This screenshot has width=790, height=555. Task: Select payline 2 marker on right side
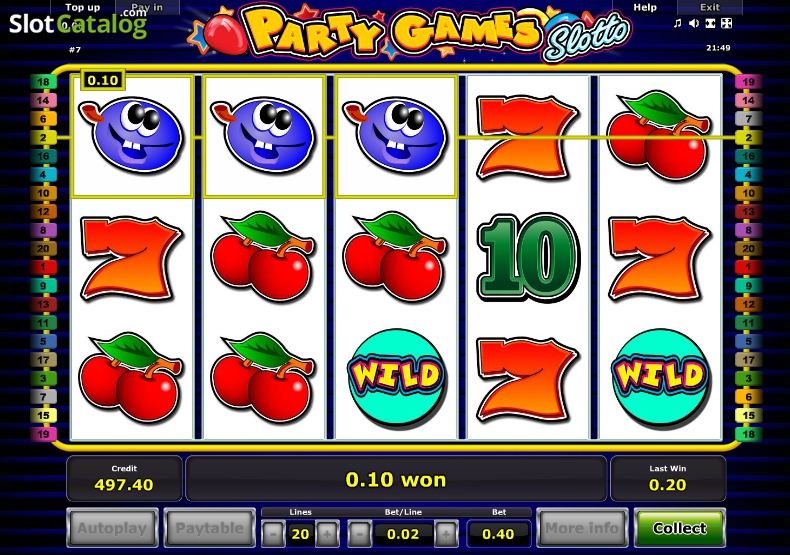[x=748, y=137]
